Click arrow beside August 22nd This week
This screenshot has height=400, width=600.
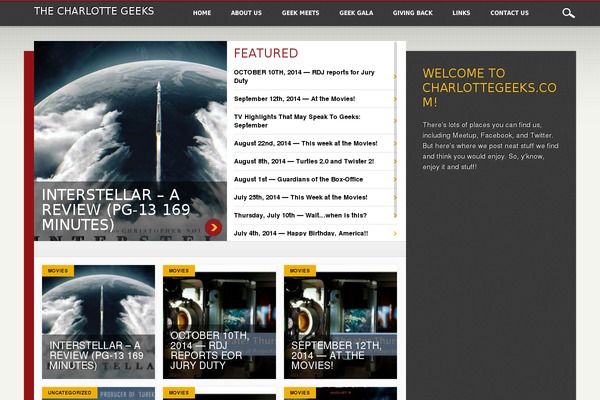395,144
